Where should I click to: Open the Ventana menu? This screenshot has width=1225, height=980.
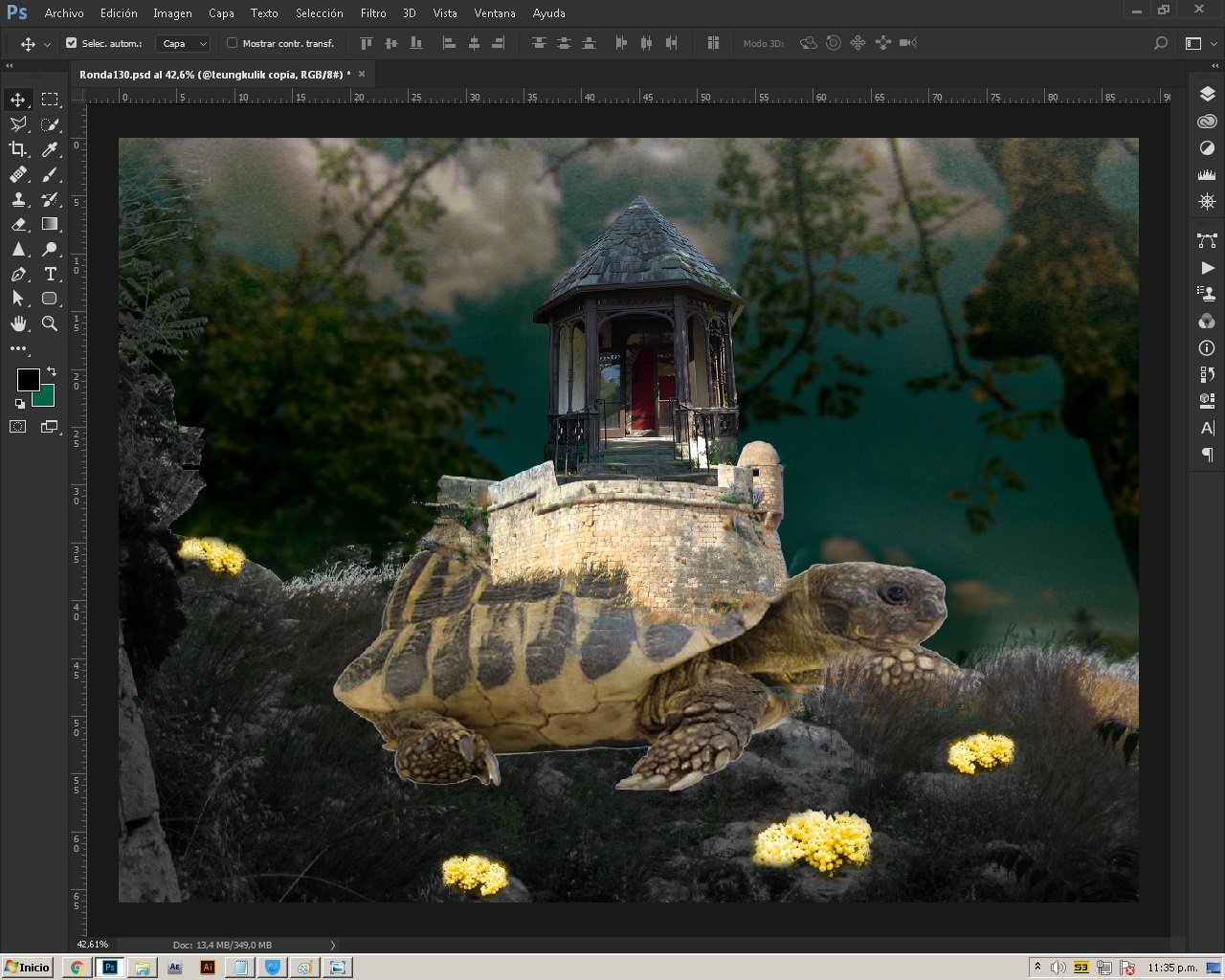495,13
